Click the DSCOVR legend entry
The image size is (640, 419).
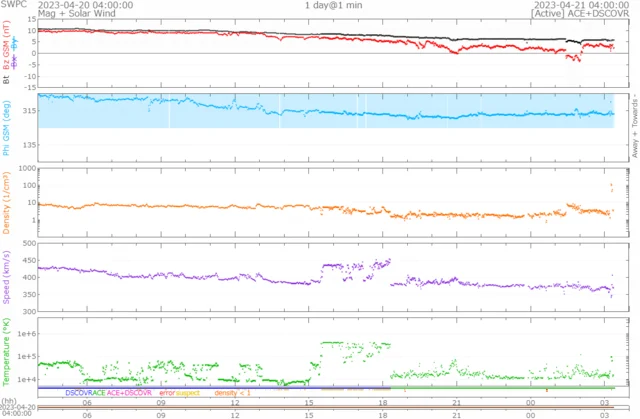tap(82, 394)
